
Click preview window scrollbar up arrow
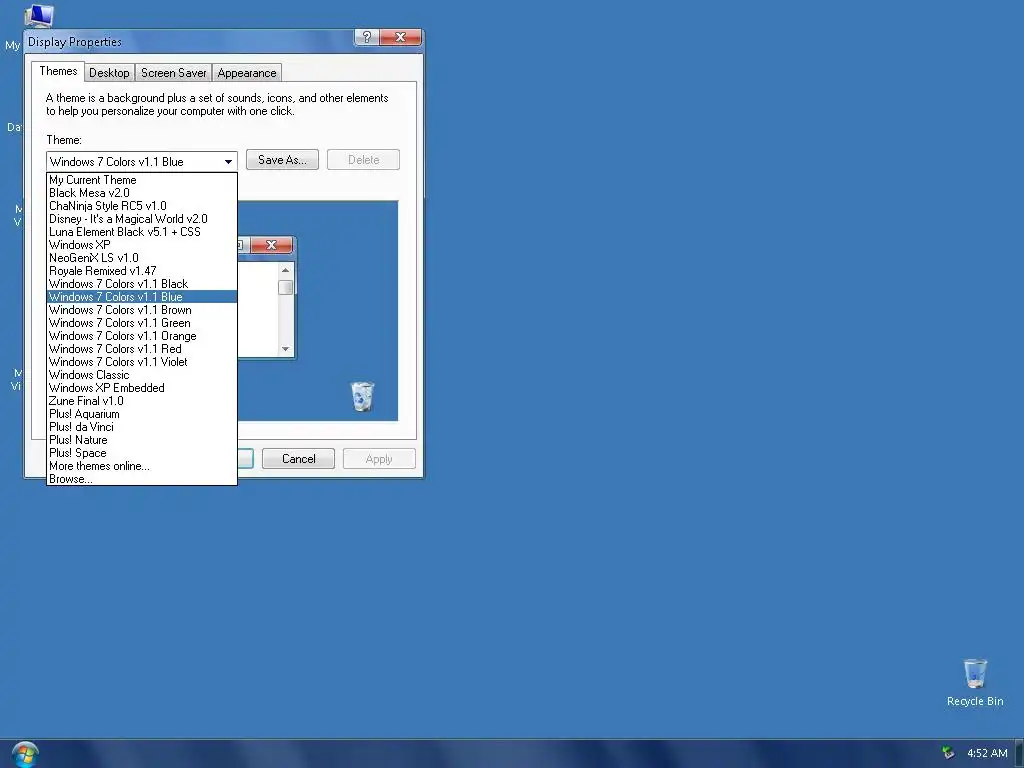[x=285, y=270]
